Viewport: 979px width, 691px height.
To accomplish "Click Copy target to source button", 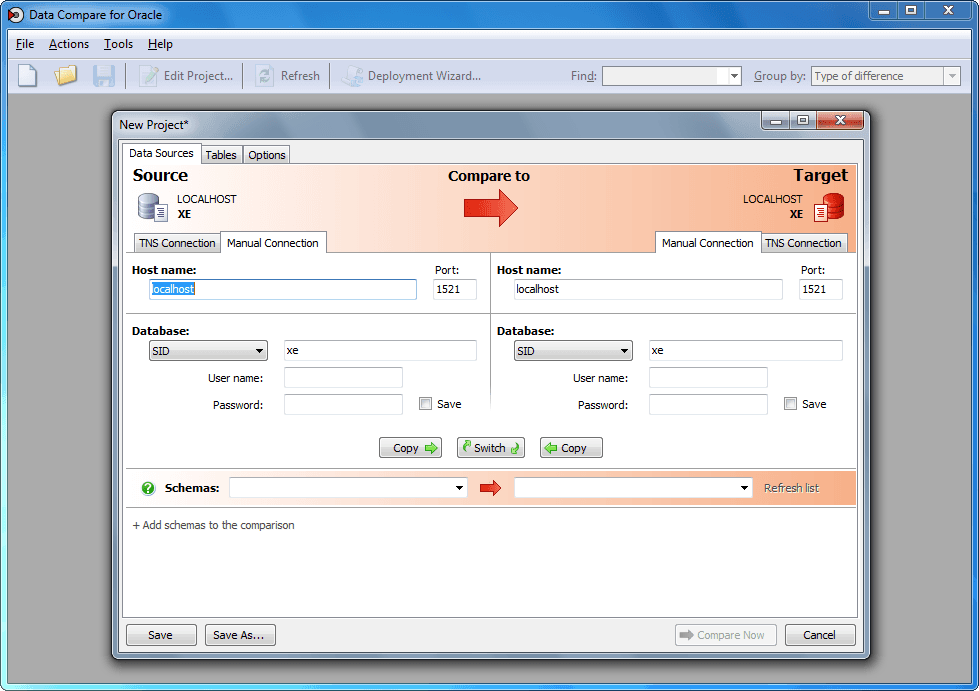I will 571,448.
